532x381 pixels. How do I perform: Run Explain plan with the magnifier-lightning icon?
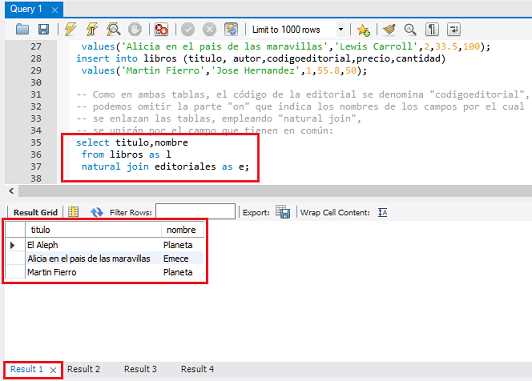tap(113, 30)
